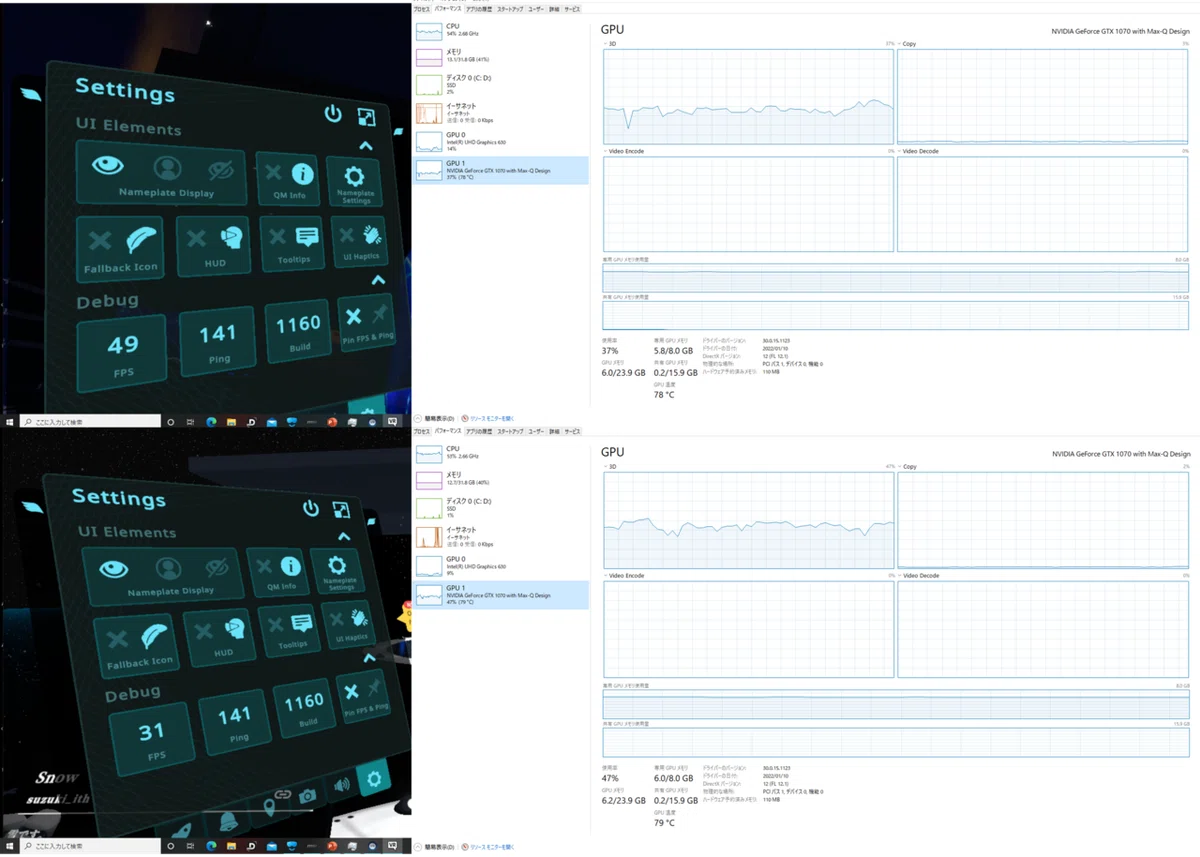The height and width of the screenshot is (857, 1200).
Task: Switch to サービス tab in the 47% GPU Task Manager
Action: pos(572,431)
